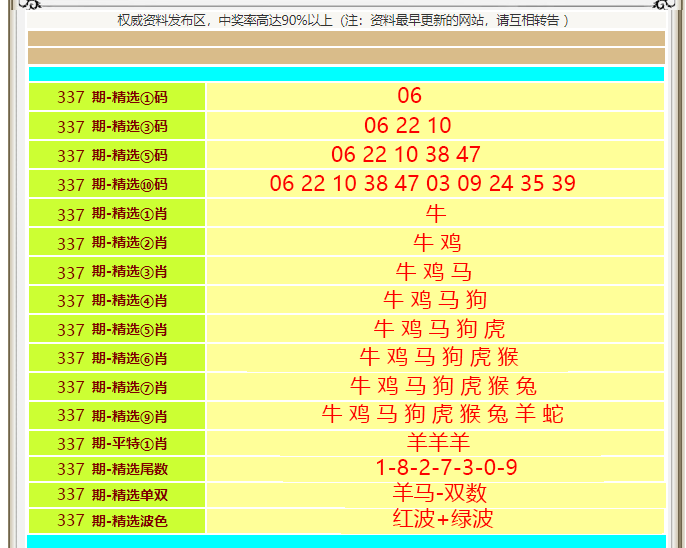Select the 牛 鸡 马 狗 虎 猴 result
Viewport: 686px width, 548px height.
pos(439,357)
